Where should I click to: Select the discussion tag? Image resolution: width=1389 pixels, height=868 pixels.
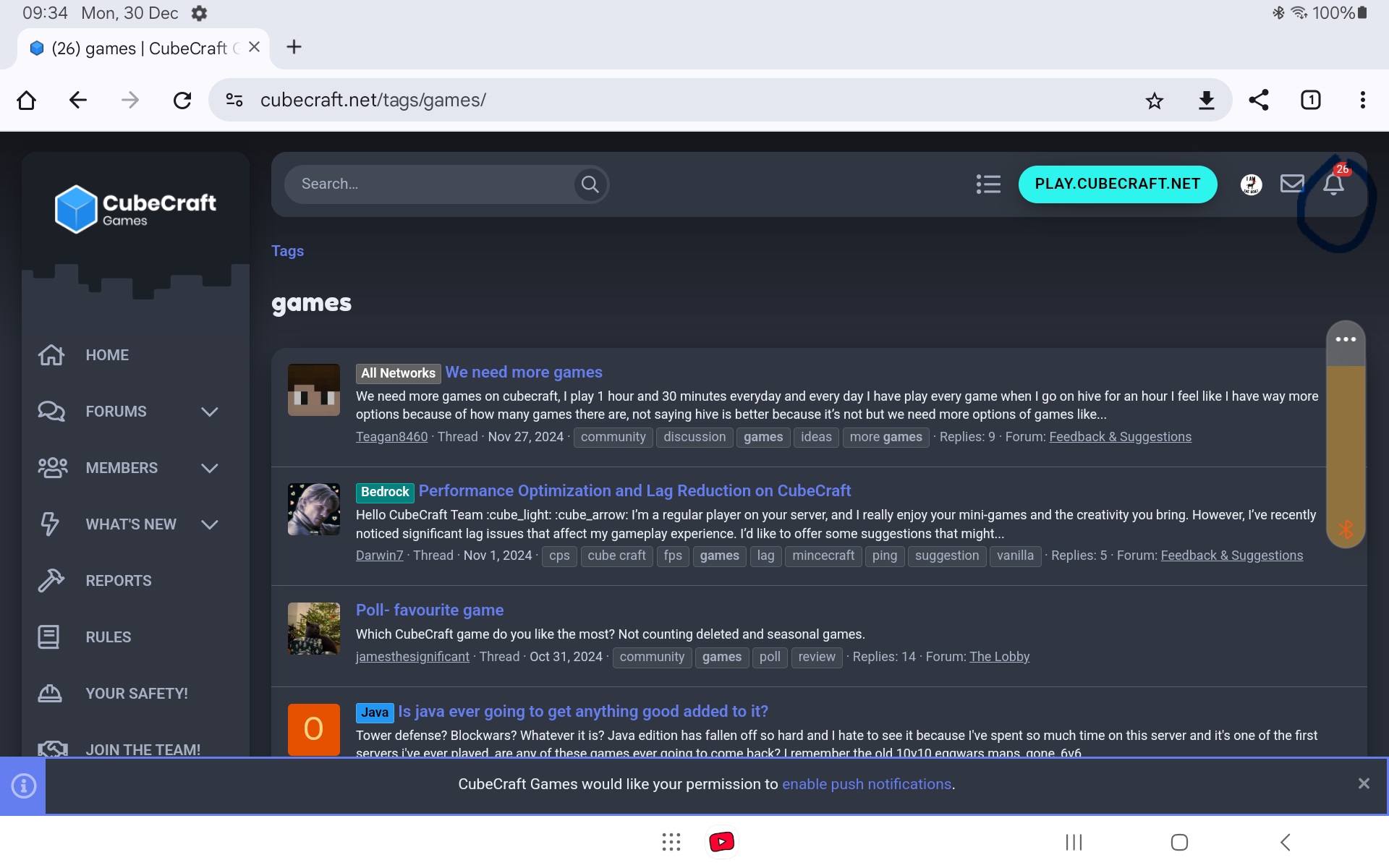coord(694,437)
